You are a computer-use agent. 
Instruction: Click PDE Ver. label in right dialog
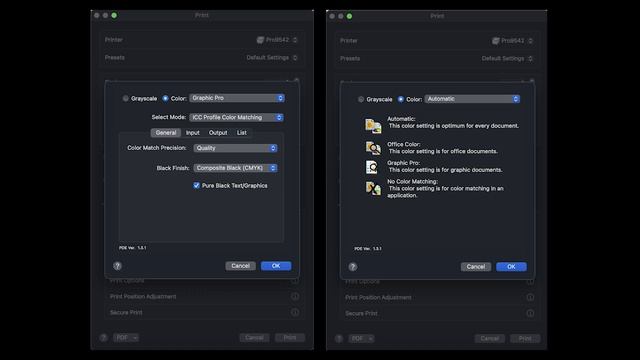[368, 249]
